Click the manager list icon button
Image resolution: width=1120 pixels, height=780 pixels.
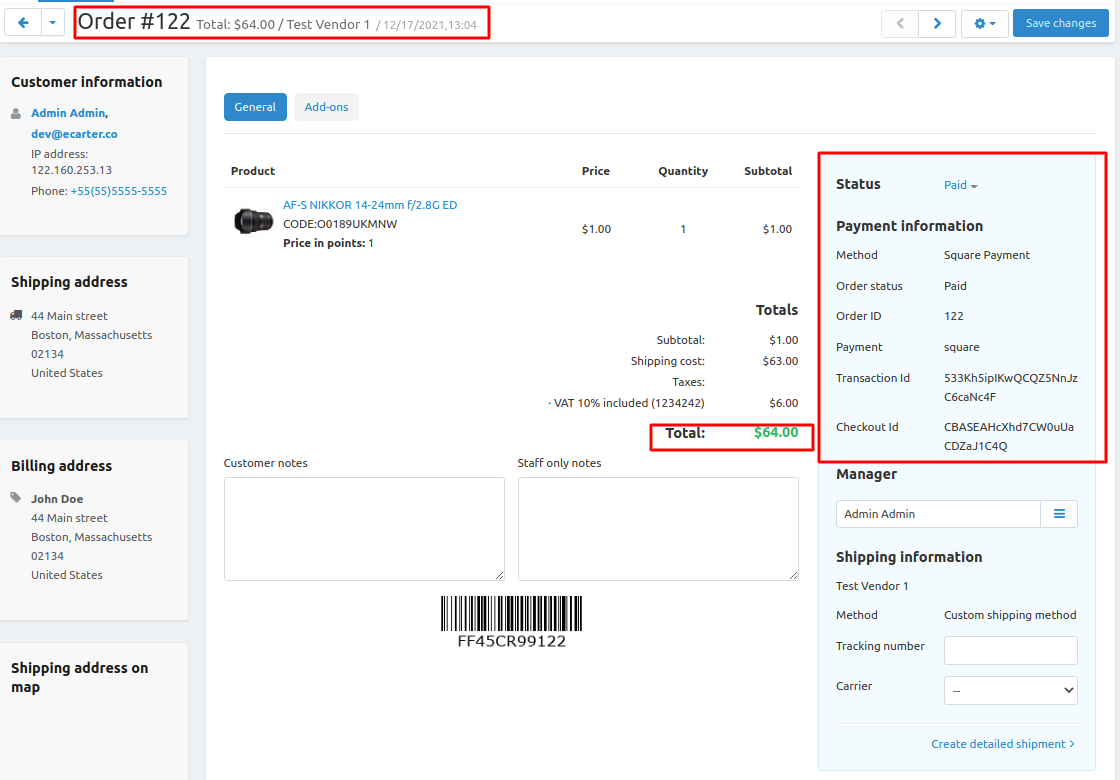coord(1059,514)
